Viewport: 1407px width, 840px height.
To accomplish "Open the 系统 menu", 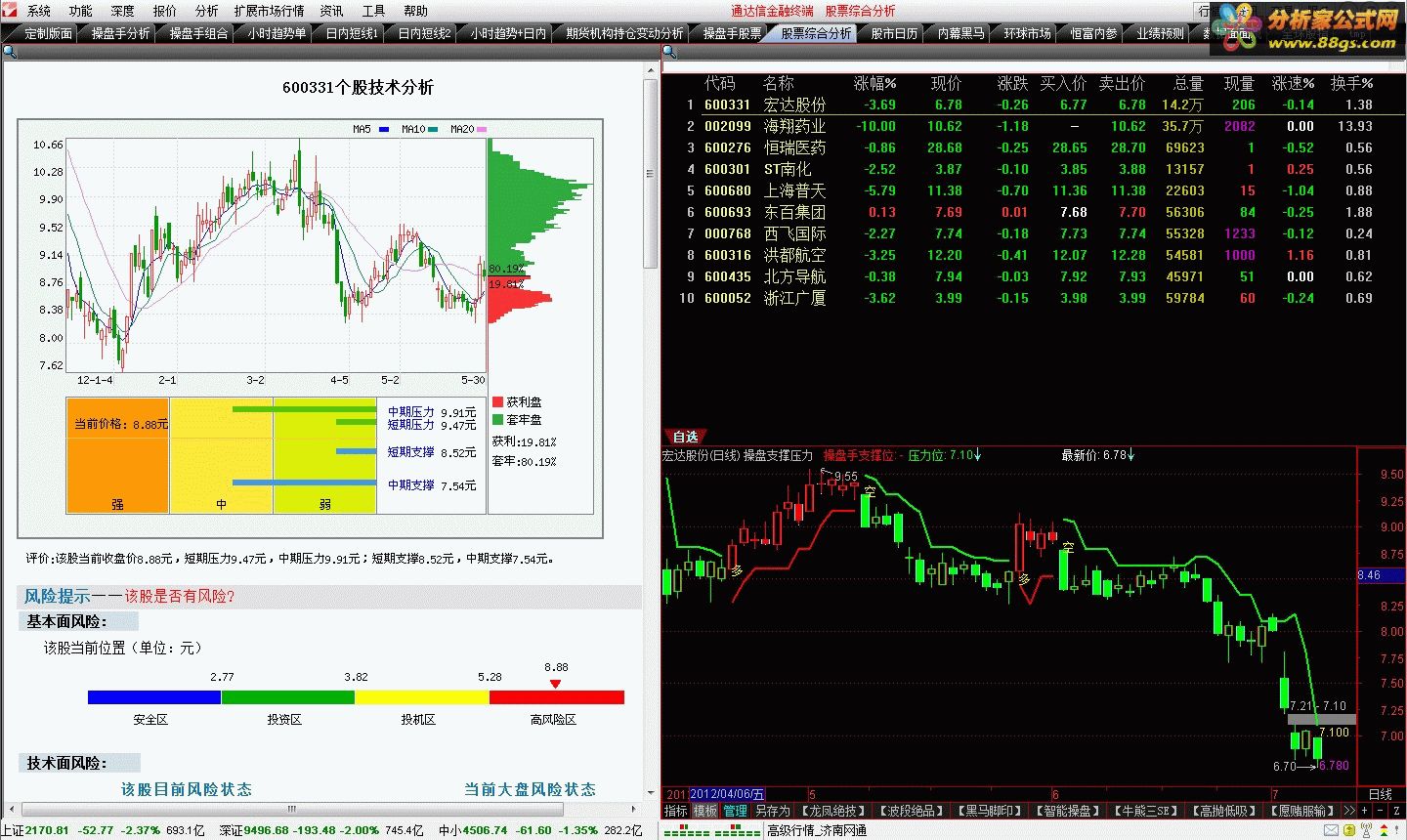I will (39, 11).
